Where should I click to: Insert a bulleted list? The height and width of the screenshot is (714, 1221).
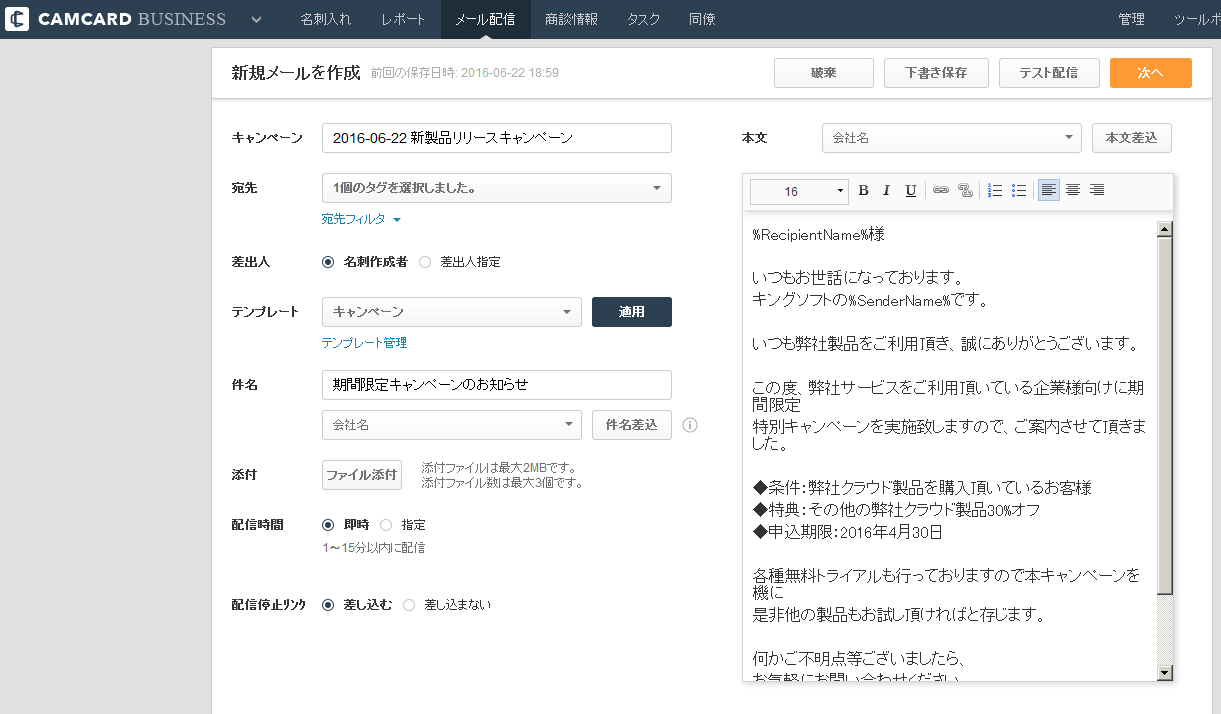1018,190
